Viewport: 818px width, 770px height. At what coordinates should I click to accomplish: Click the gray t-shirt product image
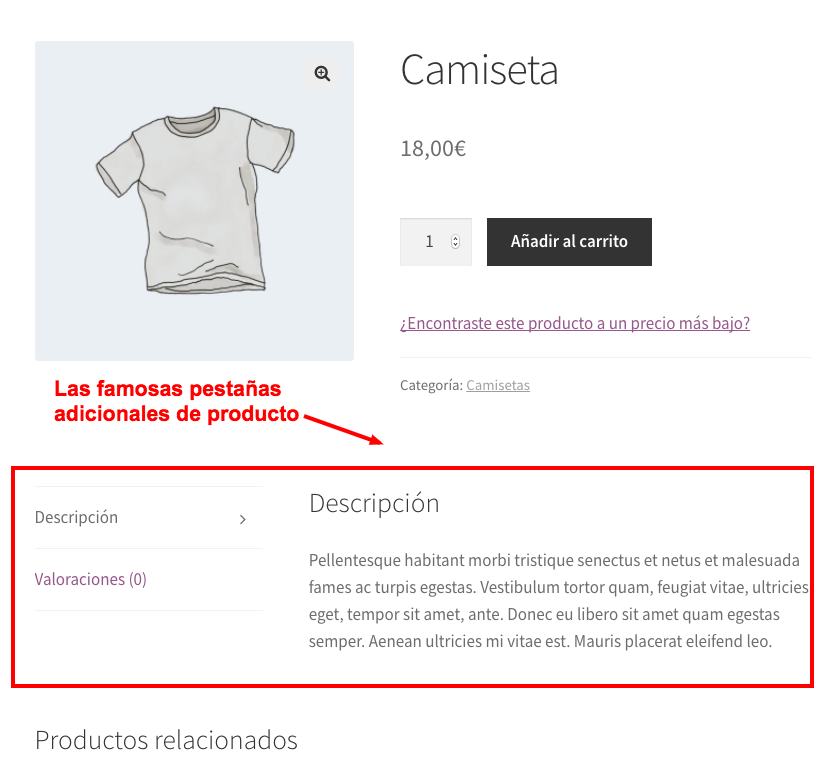point(195,201)
